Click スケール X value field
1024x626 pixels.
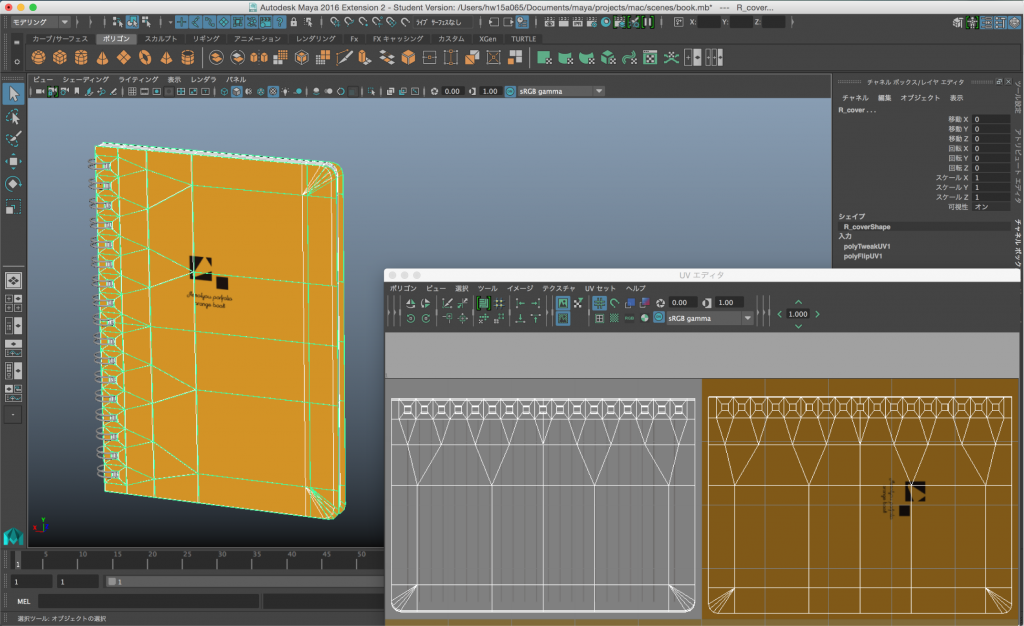coord(991,178)
